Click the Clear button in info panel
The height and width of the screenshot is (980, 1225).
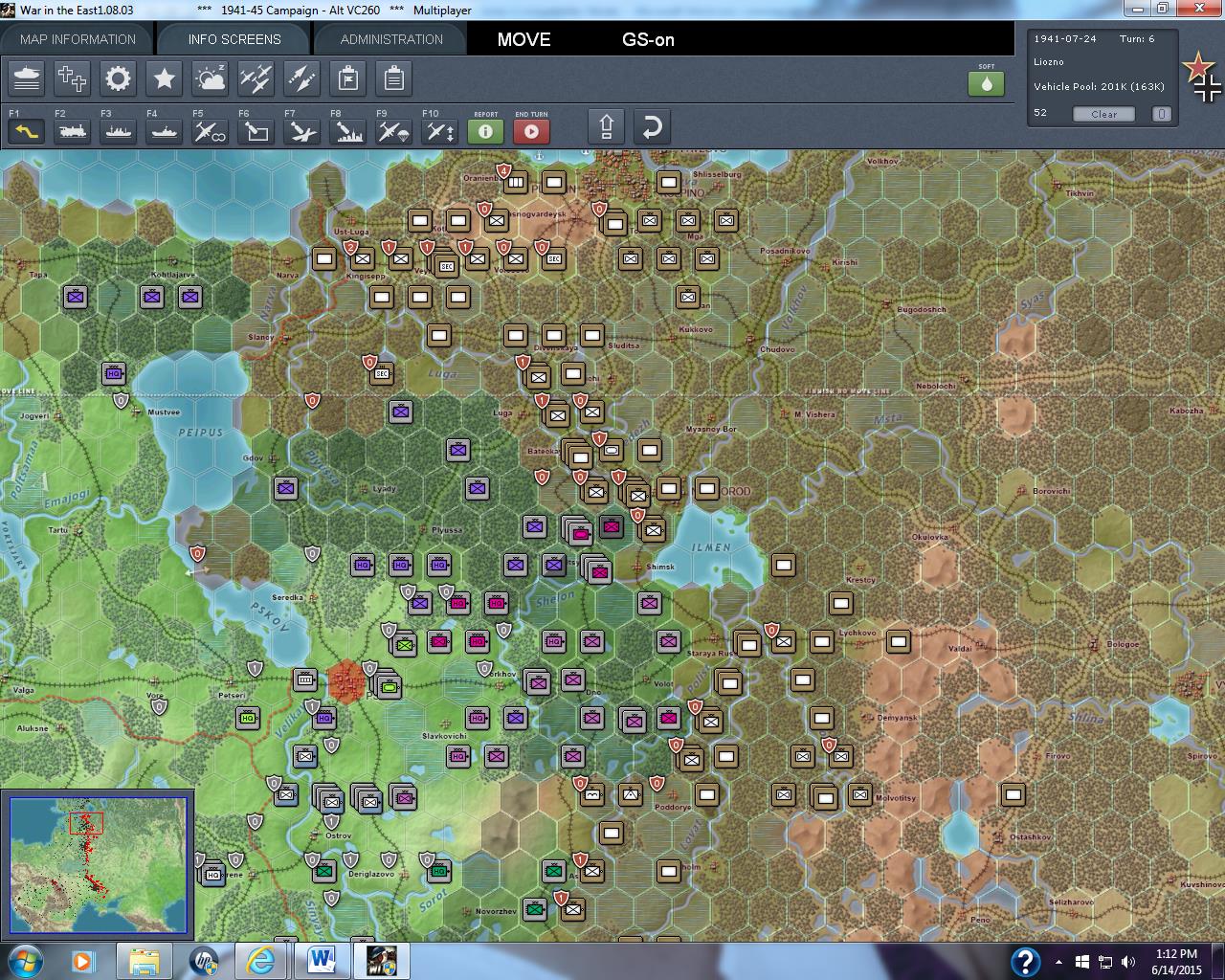[x=1103, y=114]
